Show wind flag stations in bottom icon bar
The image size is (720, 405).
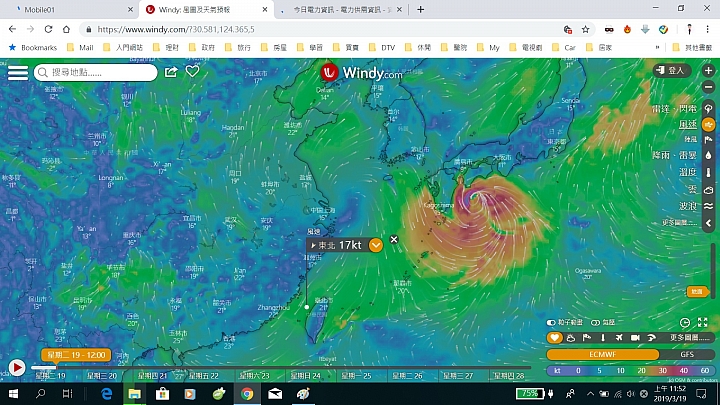point(587,338)
